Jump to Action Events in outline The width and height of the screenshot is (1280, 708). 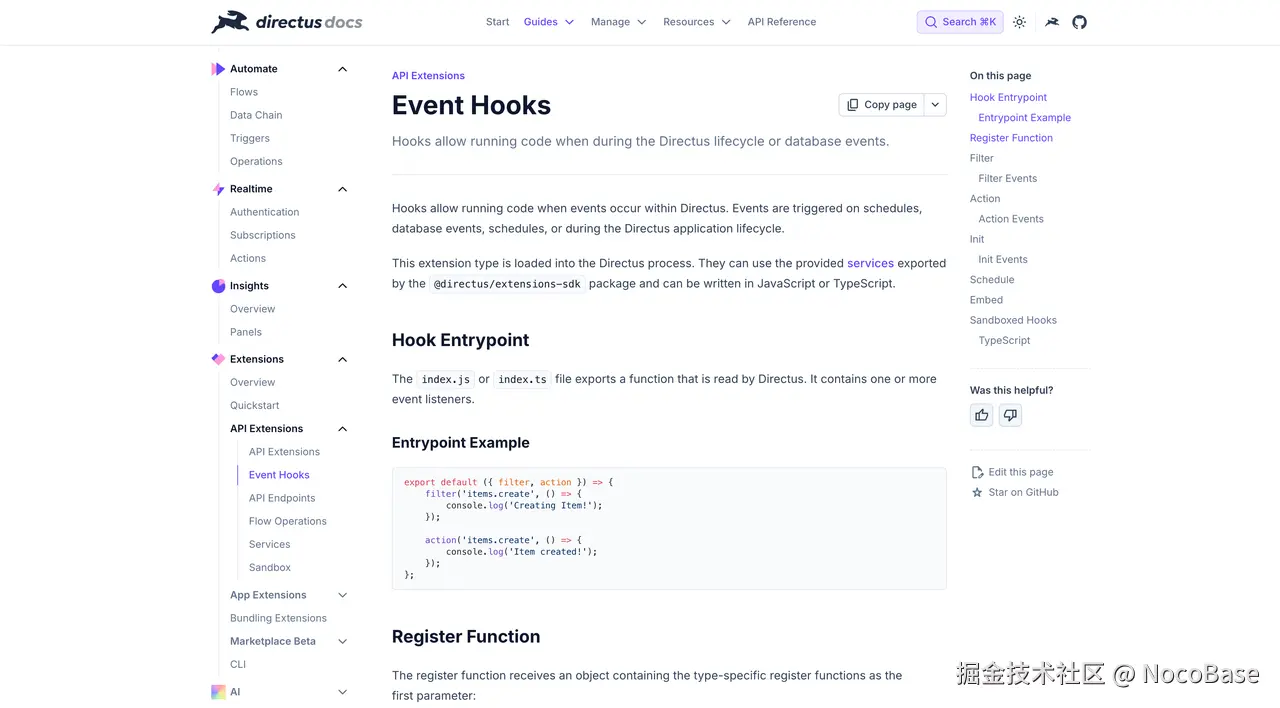tap(1011, 219)
